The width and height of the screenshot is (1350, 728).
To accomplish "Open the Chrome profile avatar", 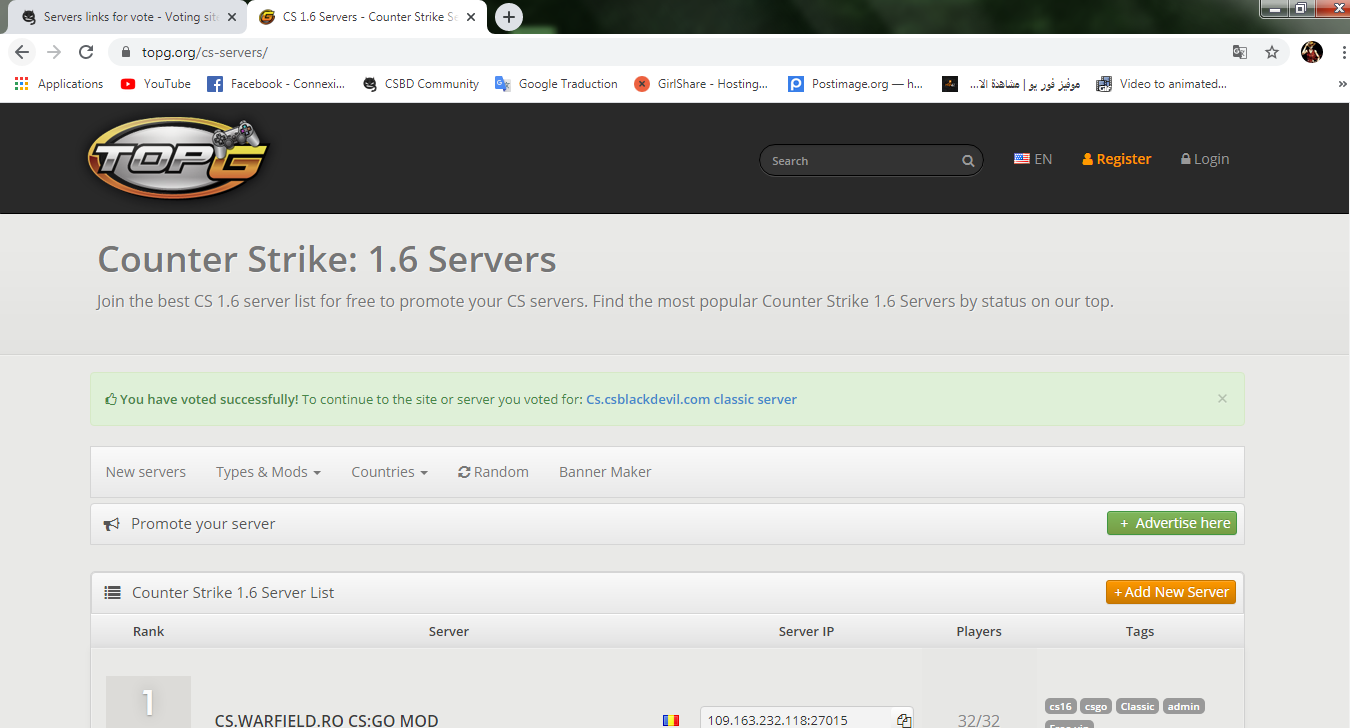I will click(x=1312, y=52).
